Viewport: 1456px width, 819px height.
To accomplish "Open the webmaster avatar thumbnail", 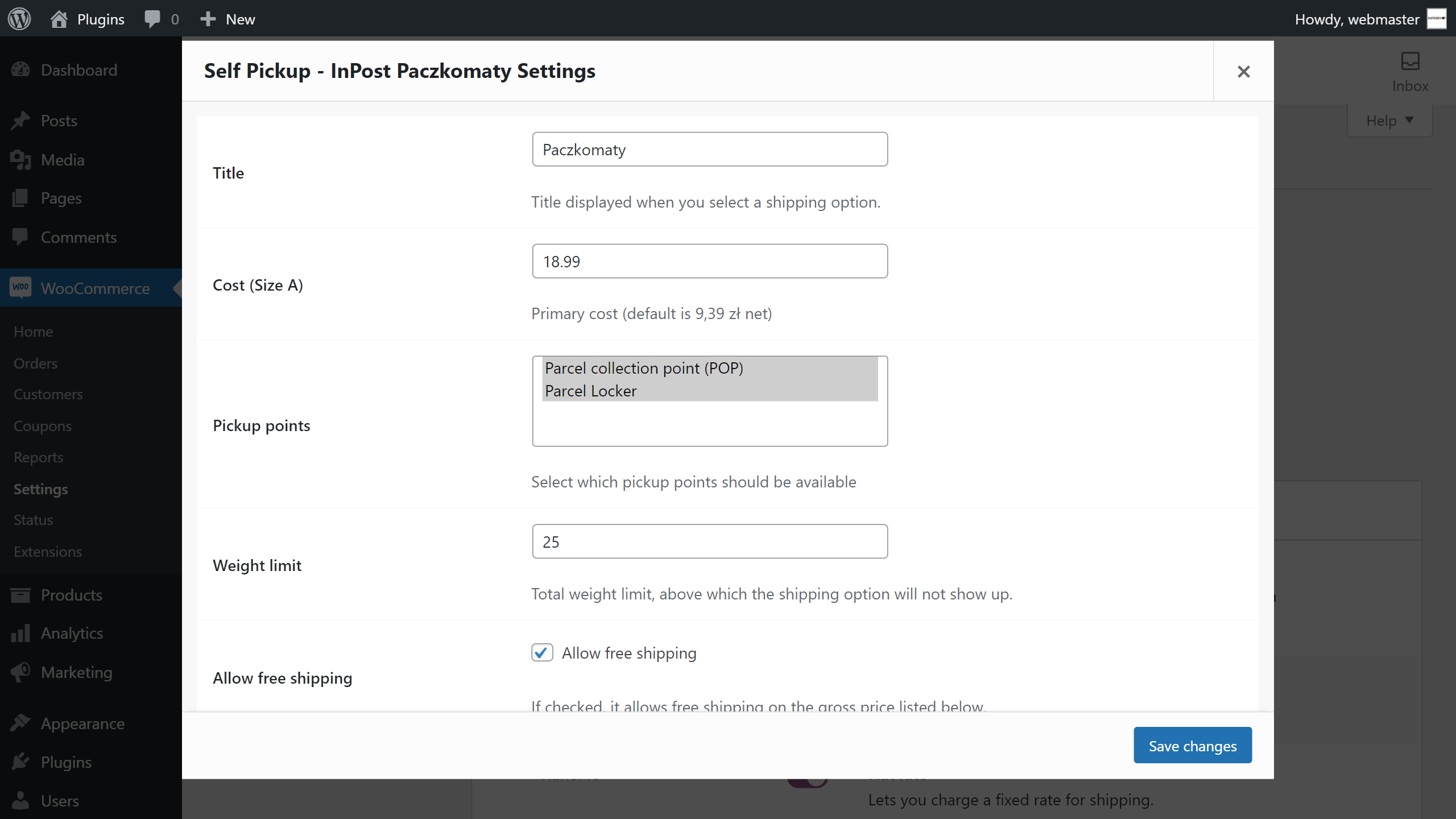I will click(1437, 19).
